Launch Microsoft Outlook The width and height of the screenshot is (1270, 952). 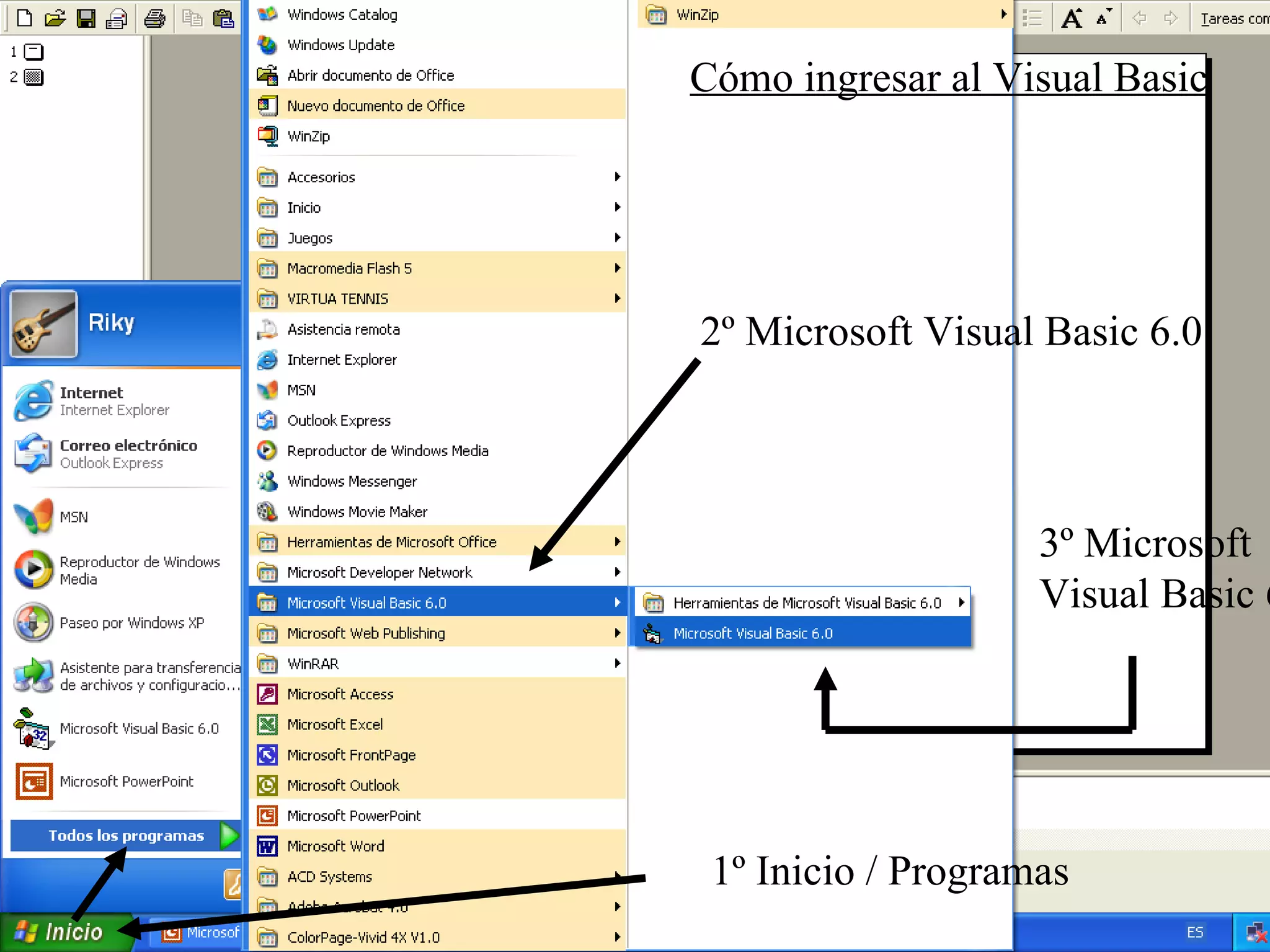438,785
